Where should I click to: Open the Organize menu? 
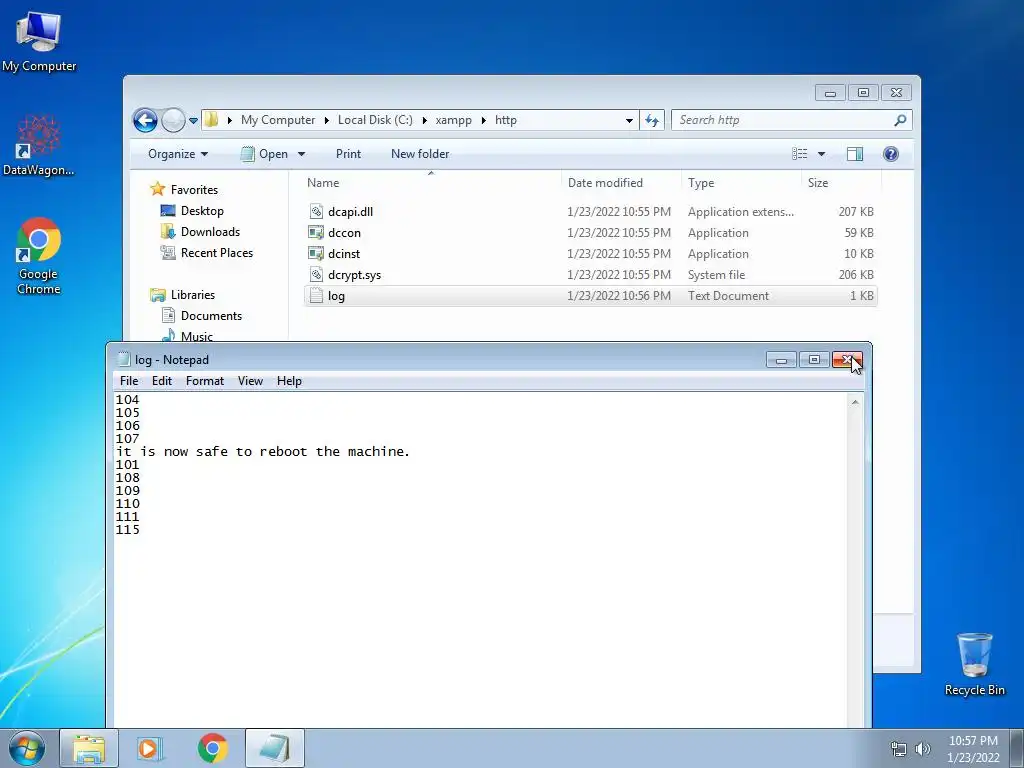pyautogui.click(x=178, y=154)
